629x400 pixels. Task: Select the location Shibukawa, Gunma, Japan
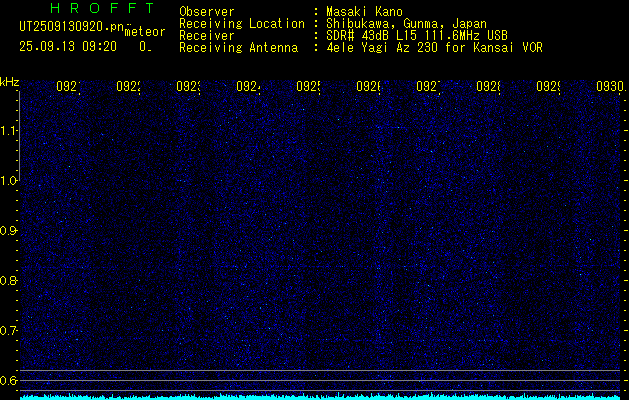pyautogui.click(x=406, y=24)
